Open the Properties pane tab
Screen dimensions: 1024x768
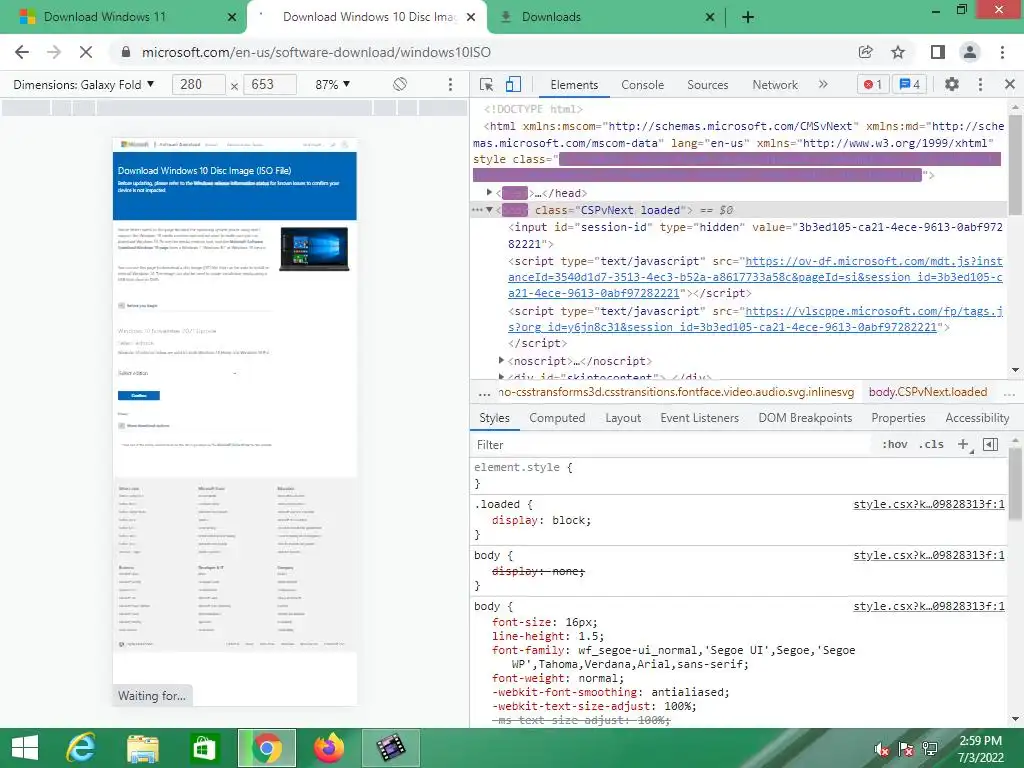click(898, 418)
